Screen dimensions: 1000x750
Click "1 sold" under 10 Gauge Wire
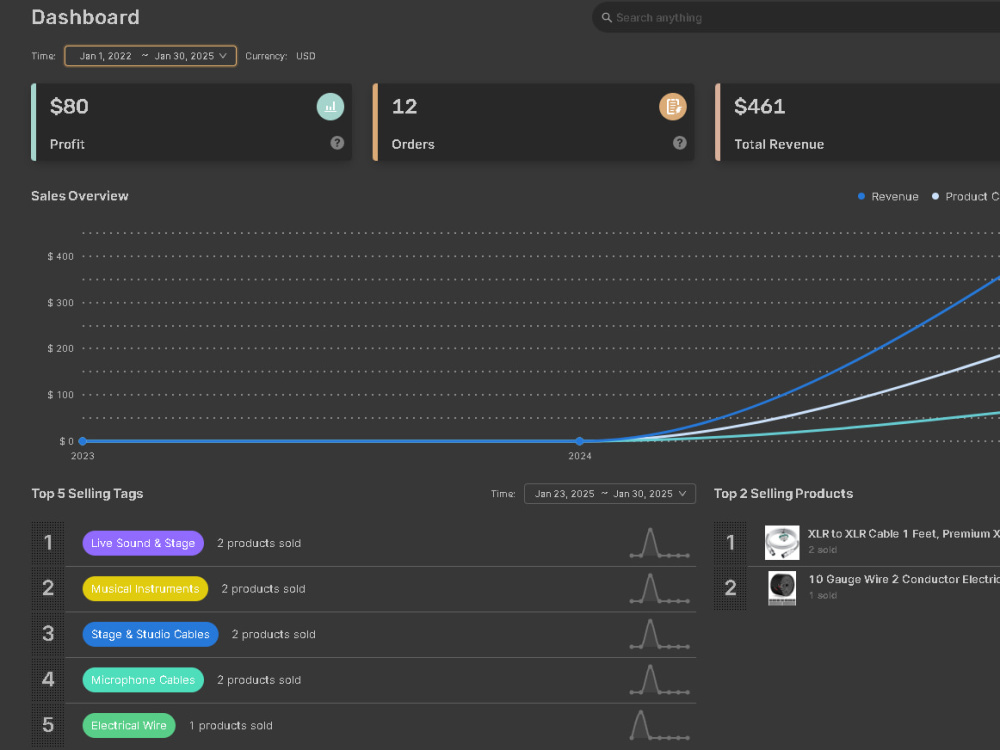(x=823, y=595)
